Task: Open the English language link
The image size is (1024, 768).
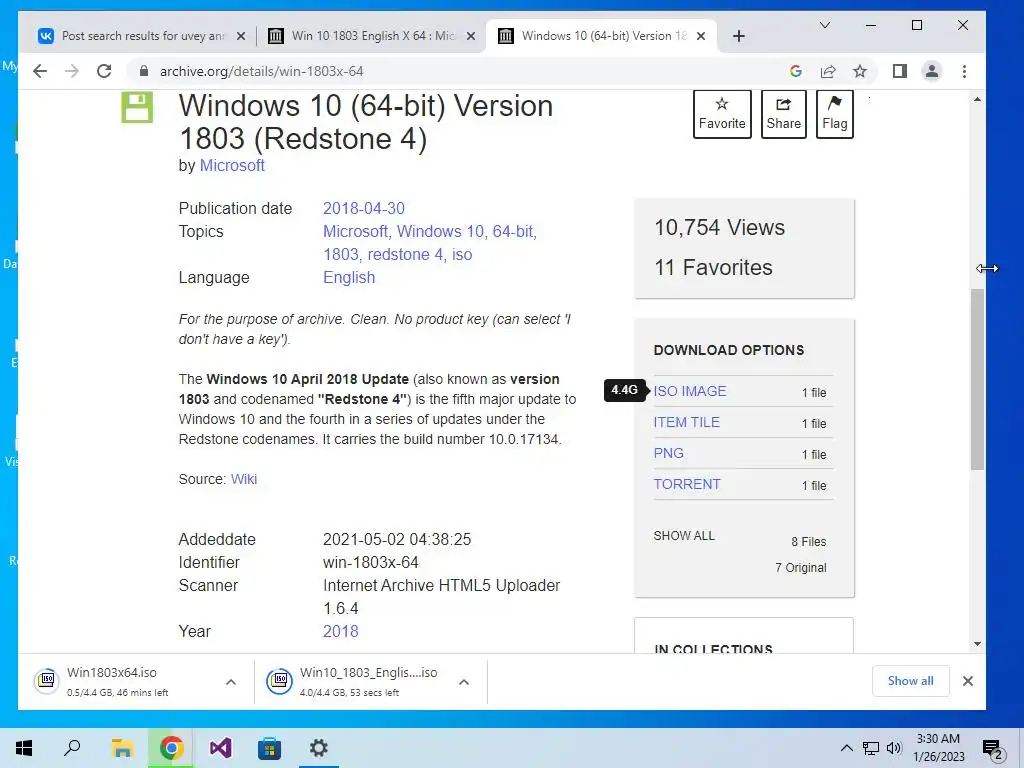Action: click(349, 278)
